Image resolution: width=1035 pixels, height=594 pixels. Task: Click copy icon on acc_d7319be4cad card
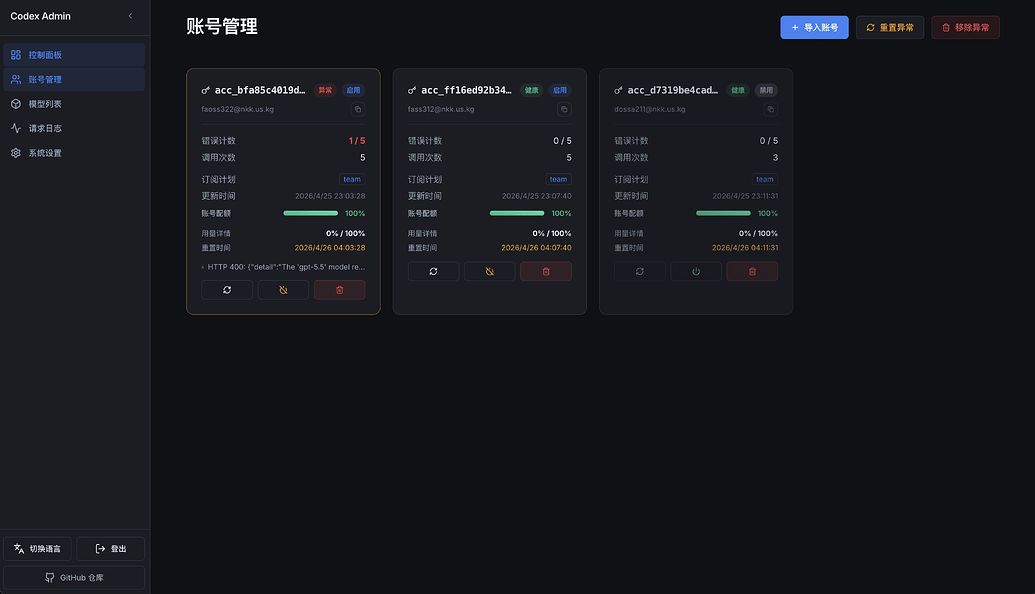[x=770, y=109]
